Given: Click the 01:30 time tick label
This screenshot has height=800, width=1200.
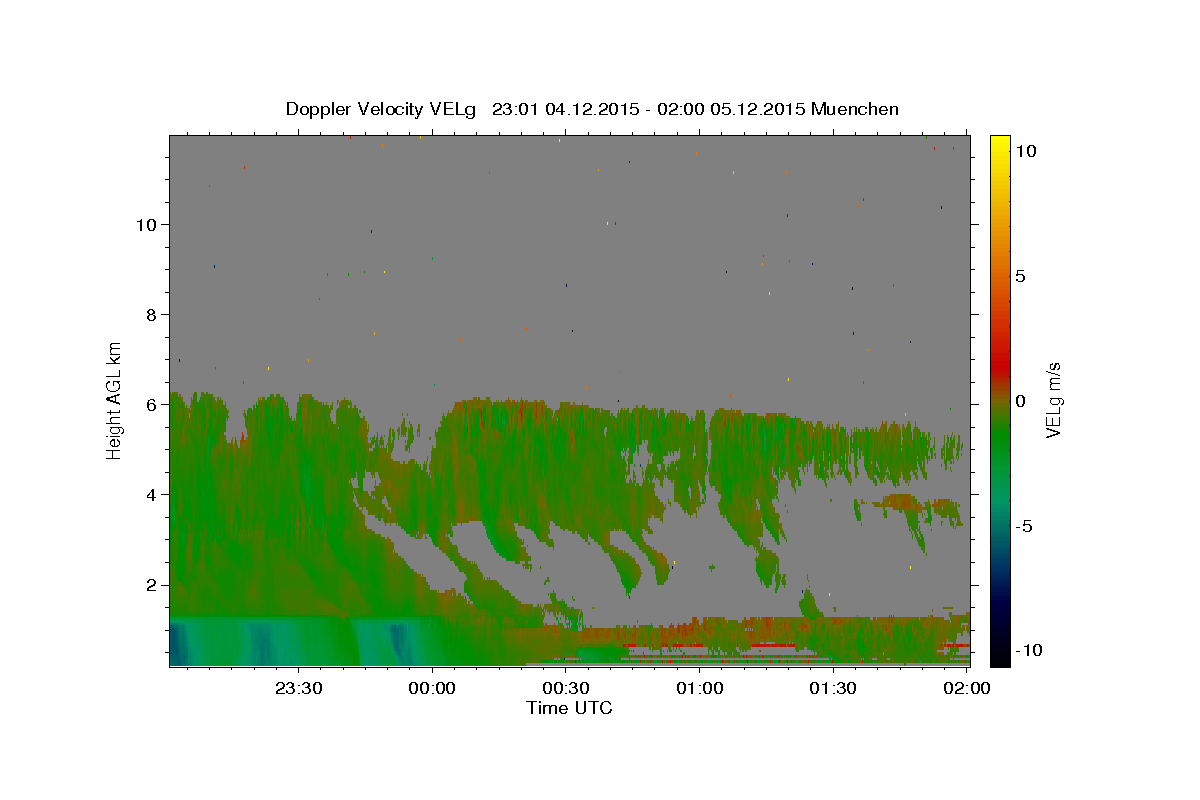Looking at the screenshot, I should [x=833, y=688].
